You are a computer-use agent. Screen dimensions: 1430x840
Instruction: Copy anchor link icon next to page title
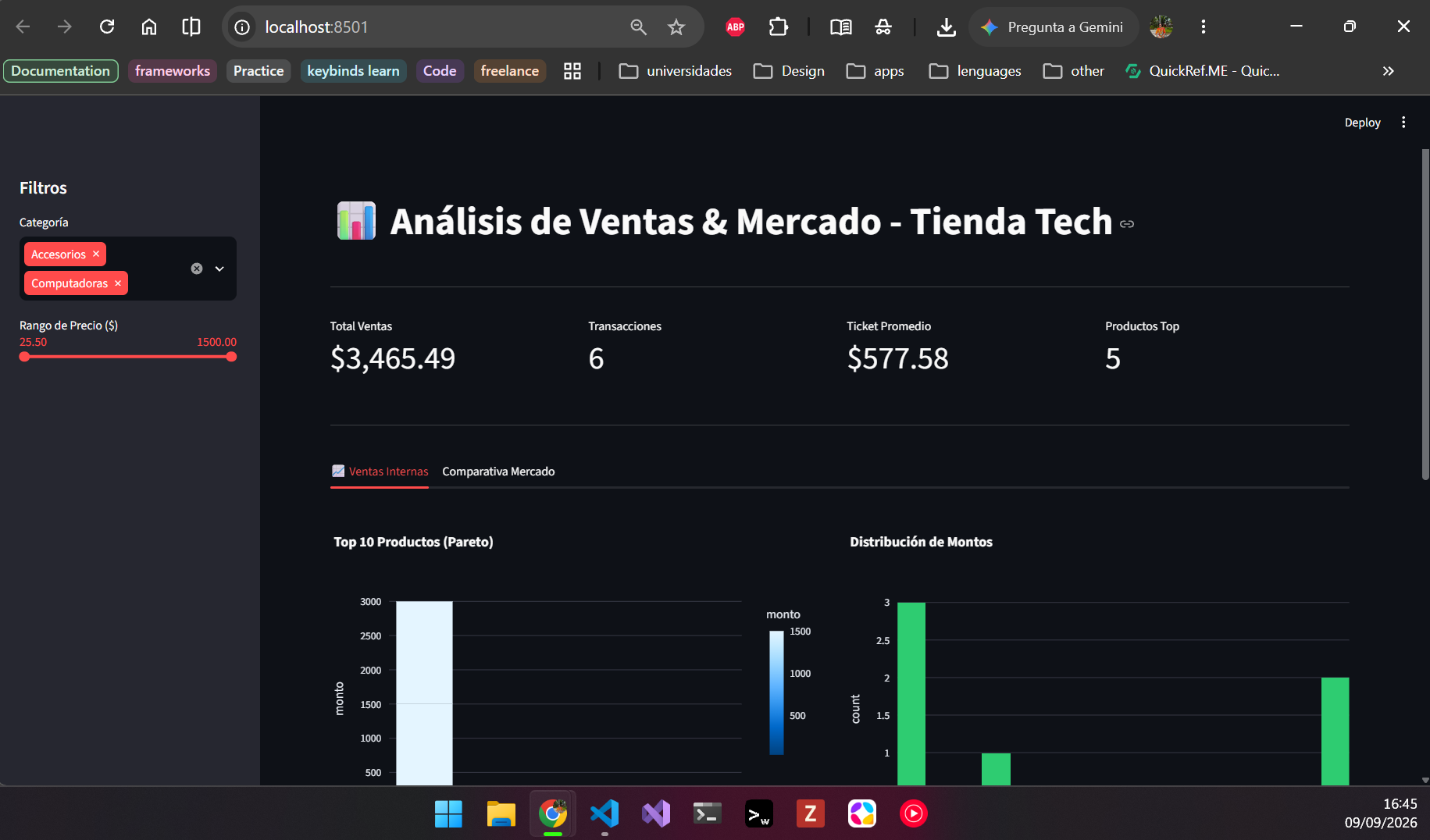click(1127, 224)
